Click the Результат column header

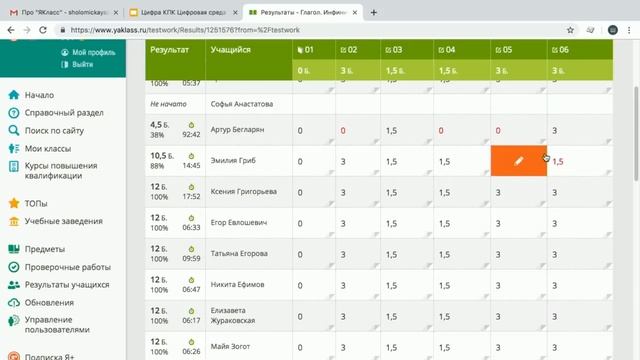169,50
